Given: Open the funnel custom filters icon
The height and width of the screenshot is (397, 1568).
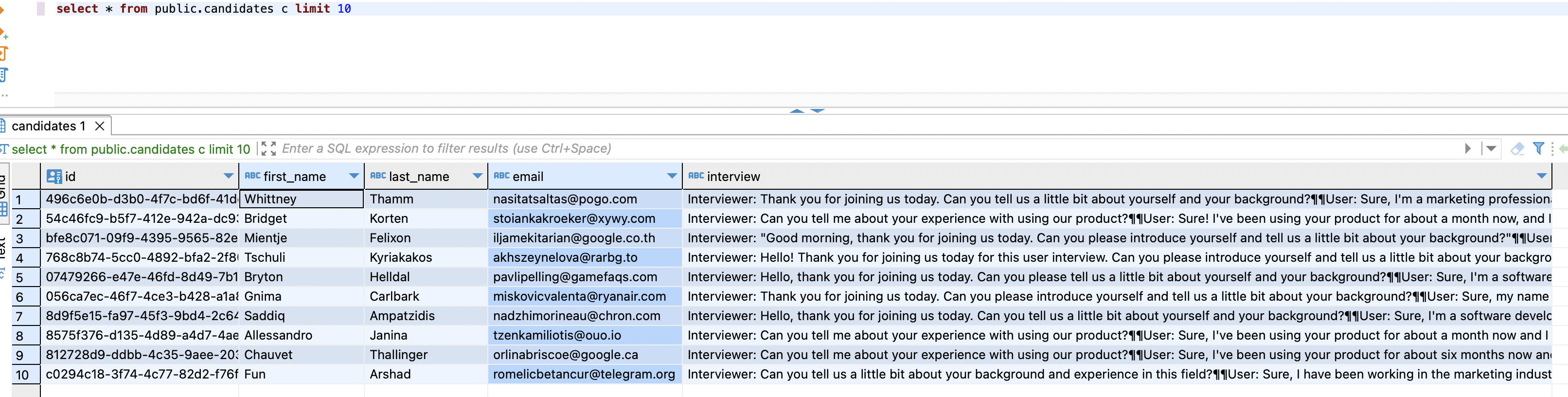Looking at the screenshot, I should tap(1538, 148).
